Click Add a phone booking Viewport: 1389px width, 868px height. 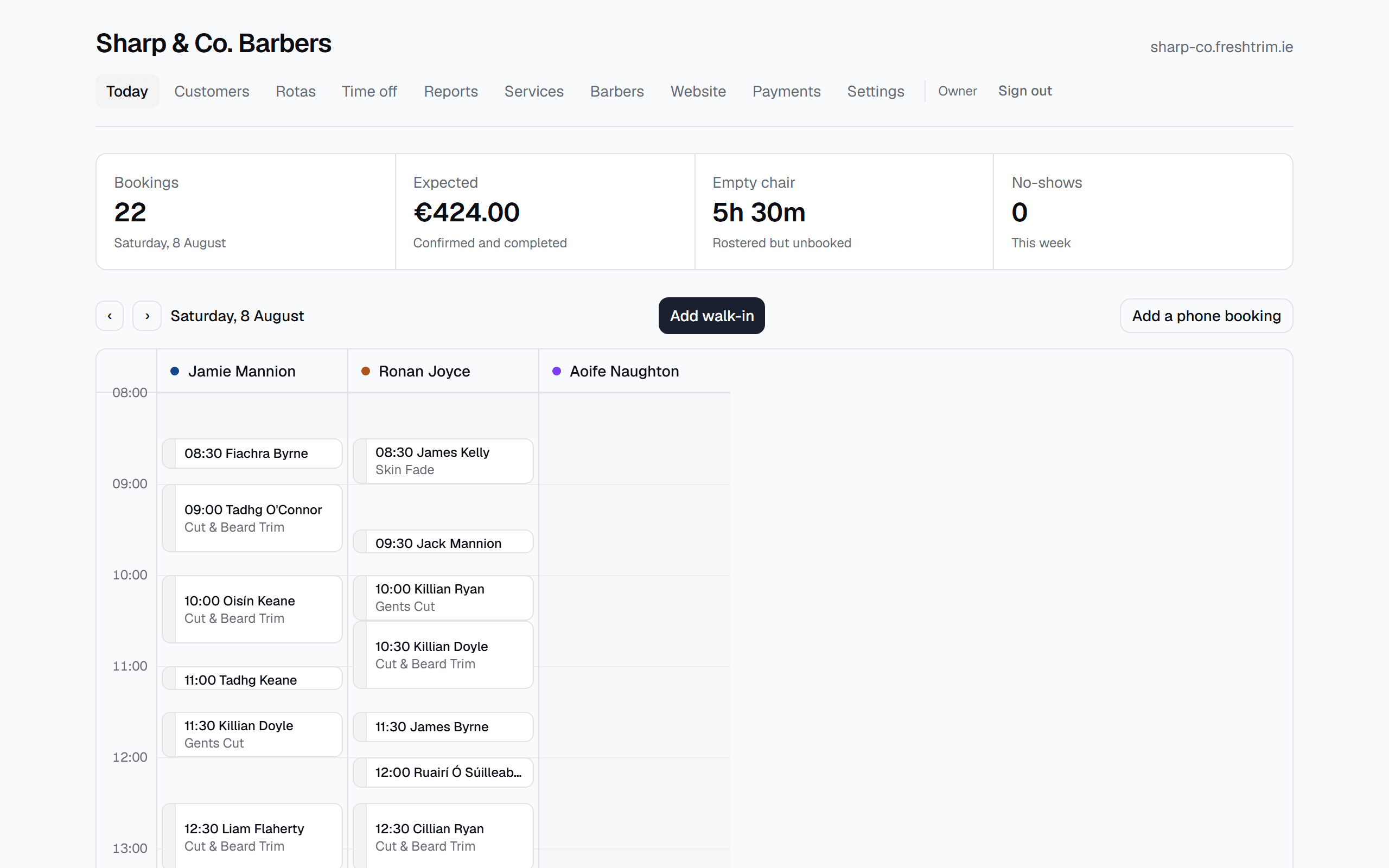(x=1206, y=316)
